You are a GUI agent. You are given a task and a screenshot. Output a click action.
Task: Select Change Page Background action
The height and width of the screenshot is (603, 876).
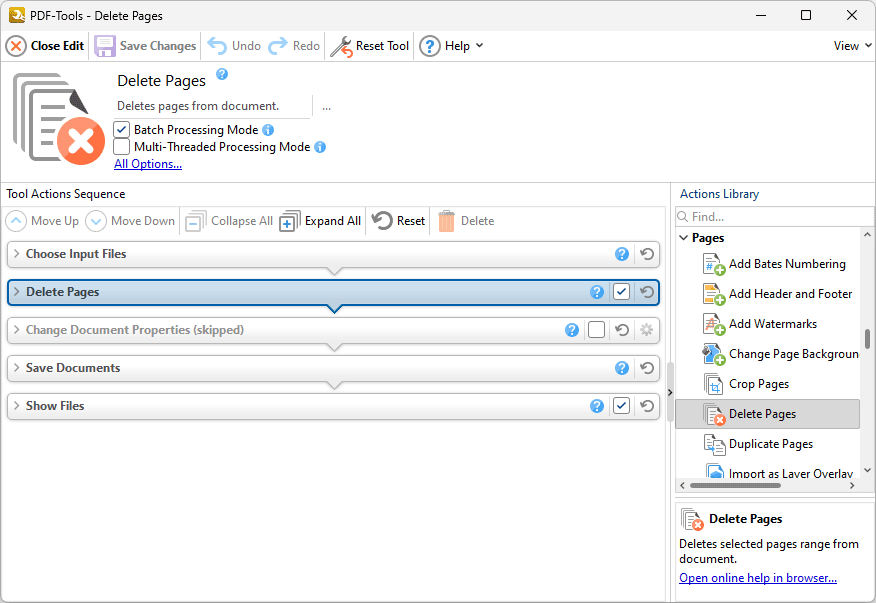[780, 354]
